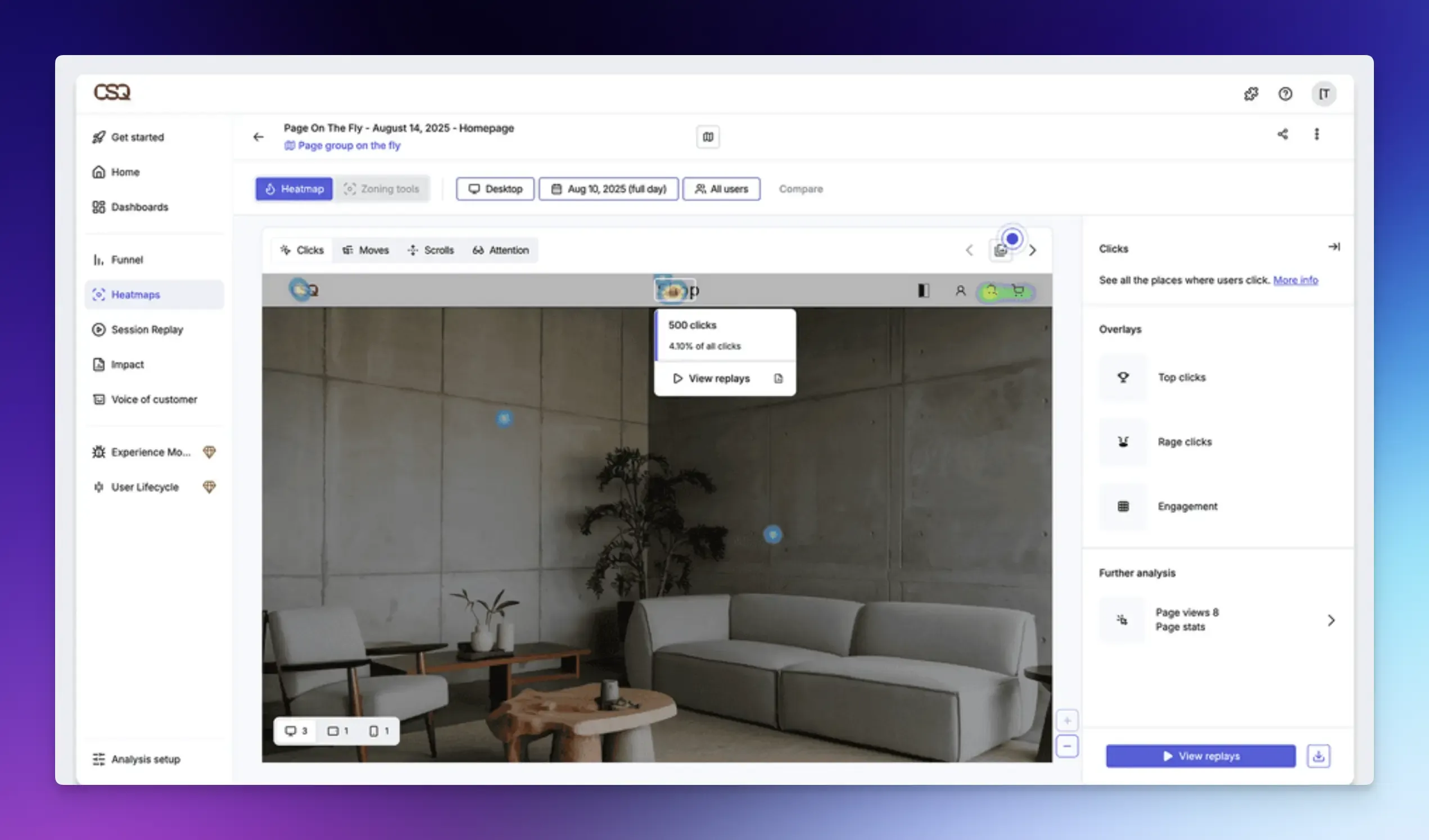
Task: Open the three-dot more options menu
Action: [x=1316, y=134]
